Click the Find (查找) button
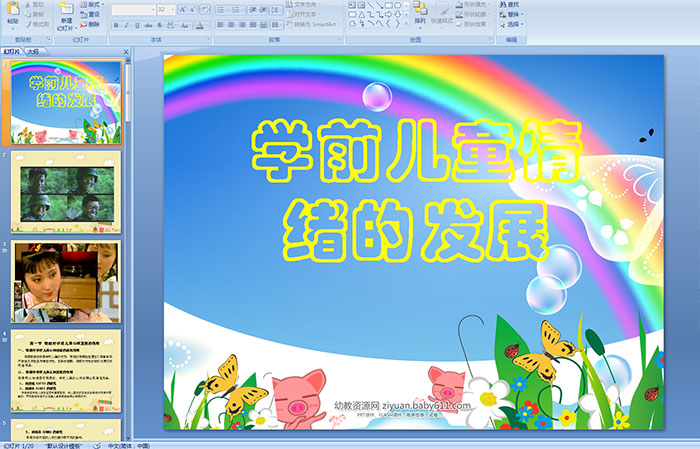The image size is (700, 449). 510,4
